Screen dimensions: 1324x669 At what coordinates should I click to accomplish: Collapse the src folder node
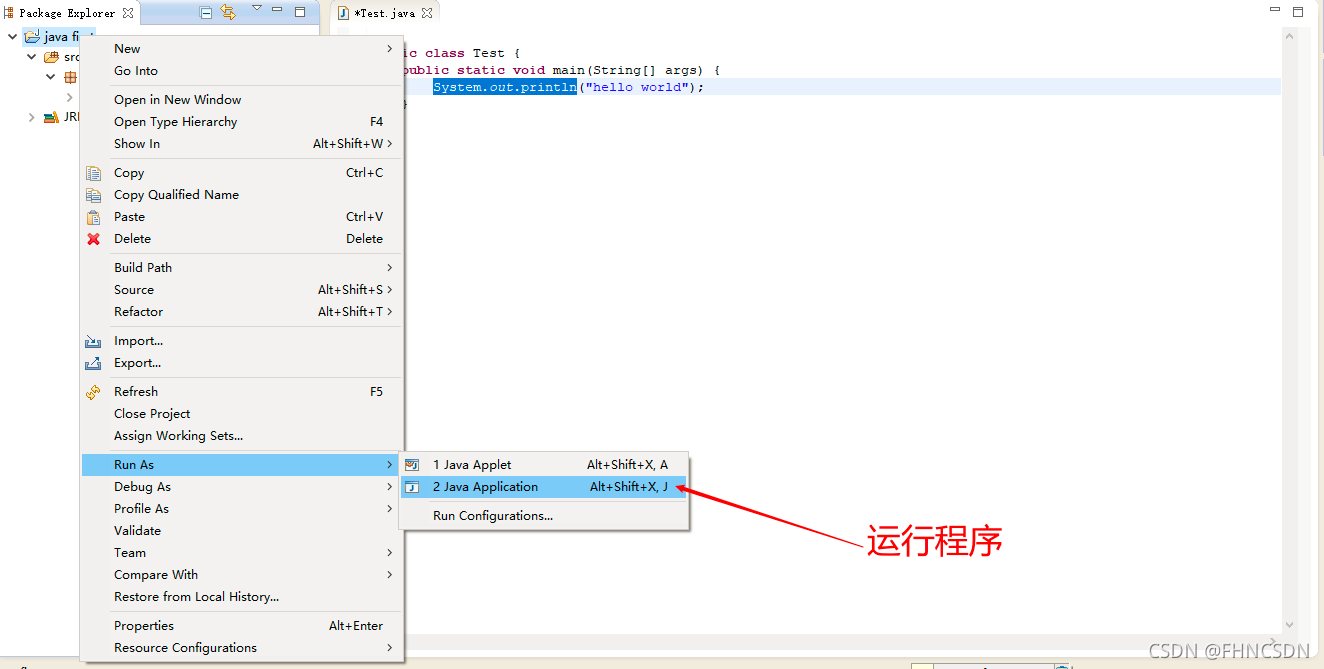[31, 57]
